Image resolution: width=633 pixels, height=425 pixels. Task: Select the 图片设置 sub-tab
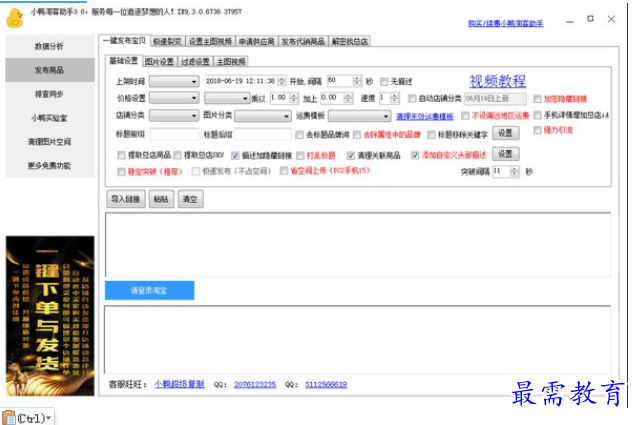pos(159,61)
